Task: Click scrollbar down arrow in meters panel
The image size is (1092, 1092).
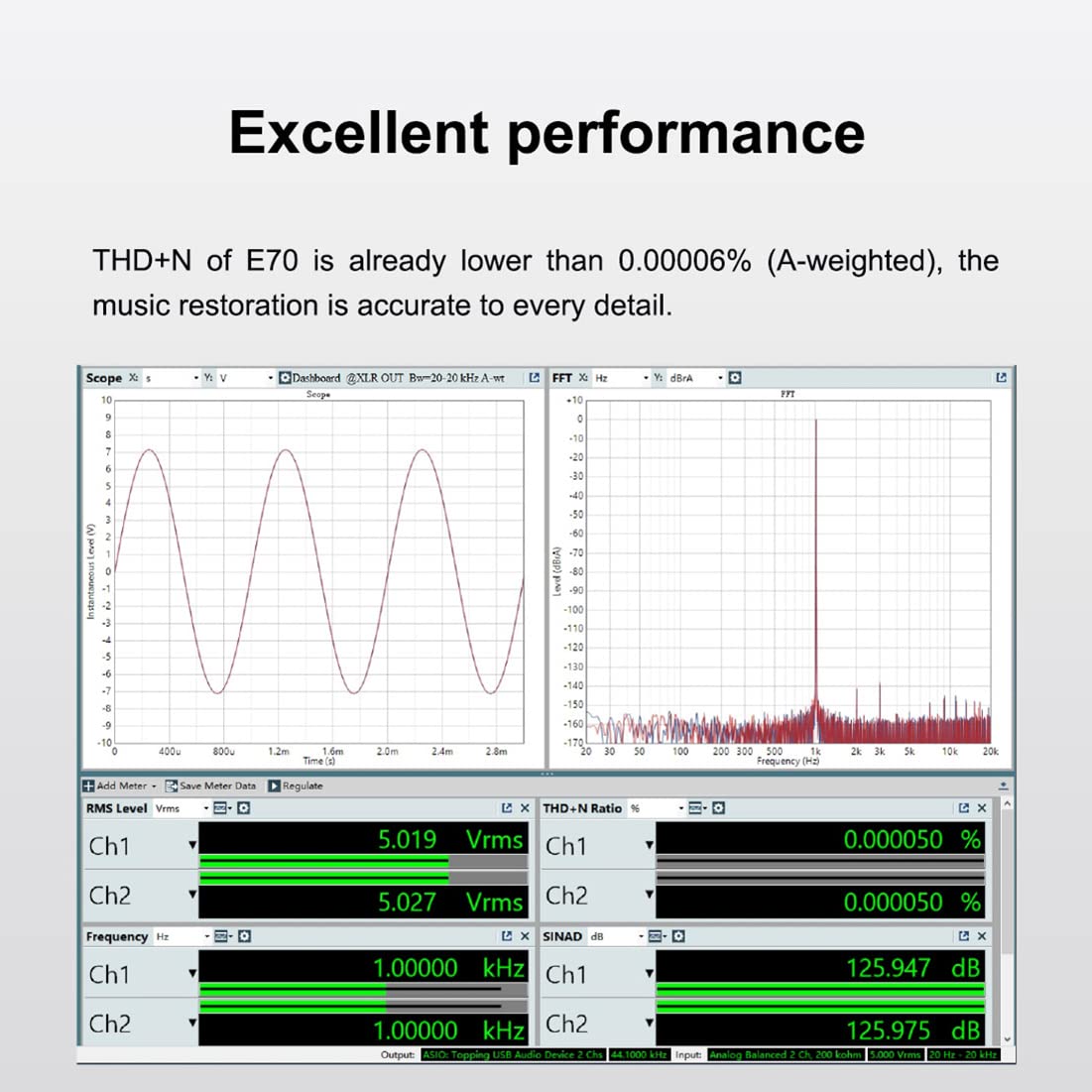Action: coord(1007,1038)
